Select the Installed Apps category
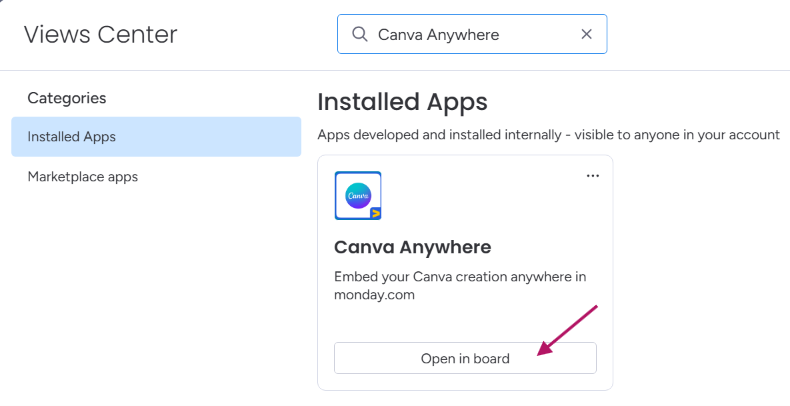This screenshot has width=790, height=406. click(x=156, y=137)
